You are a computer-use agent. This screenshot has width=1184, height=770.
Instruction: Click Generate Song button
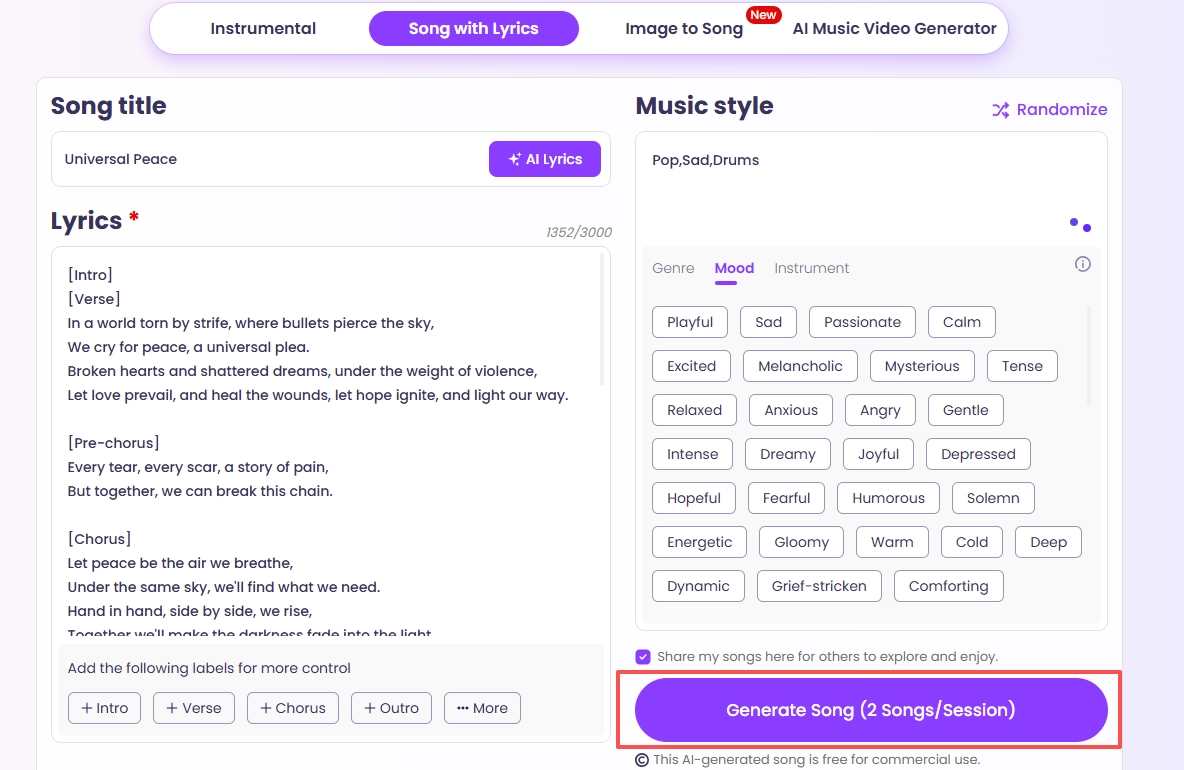pyautogui.click(x=871, y=710)
